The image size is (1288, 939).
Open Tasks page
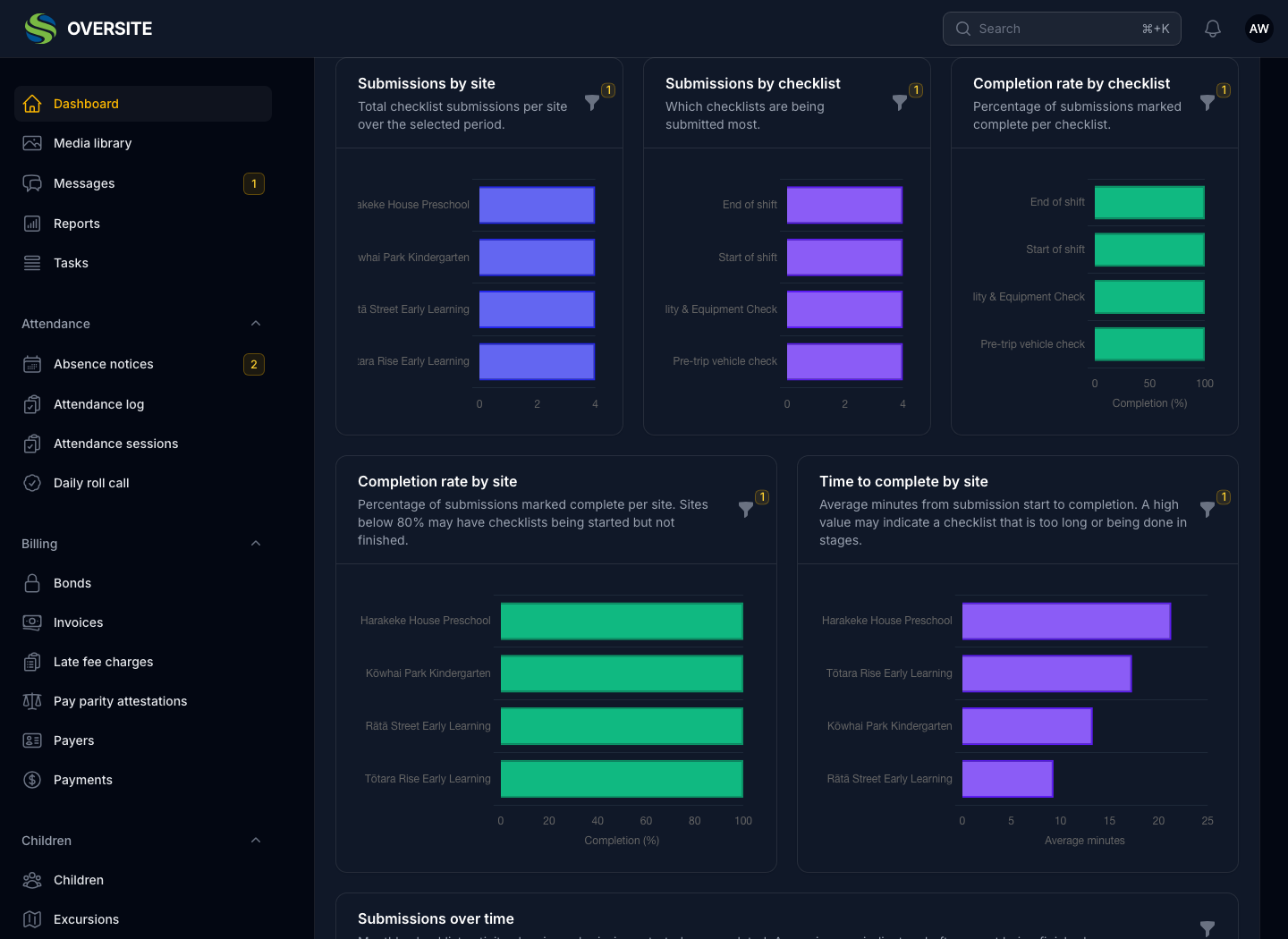click(x=143, y=263)
